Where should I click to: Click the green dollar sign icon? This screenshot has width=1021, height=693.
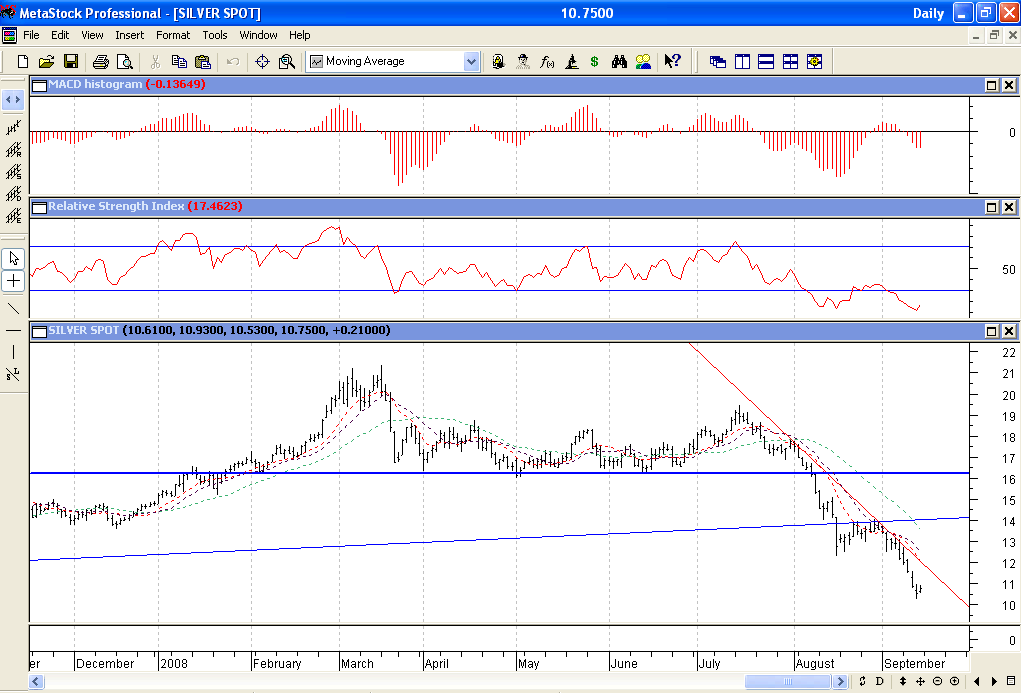pyautogui.click(x=594, y=61)
